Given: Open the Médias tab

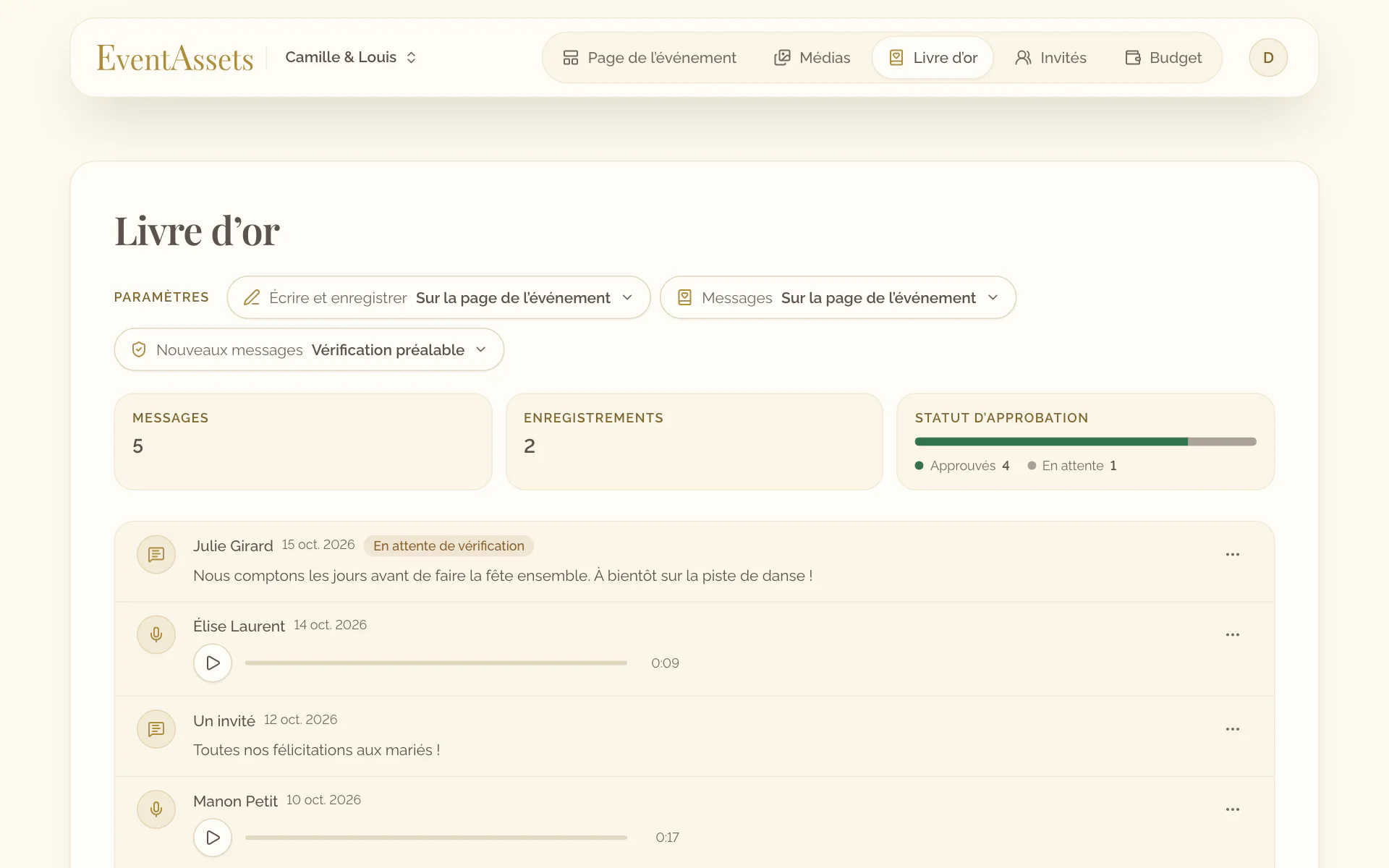Looking at the screenshot, I should click(x=812, y=58).
